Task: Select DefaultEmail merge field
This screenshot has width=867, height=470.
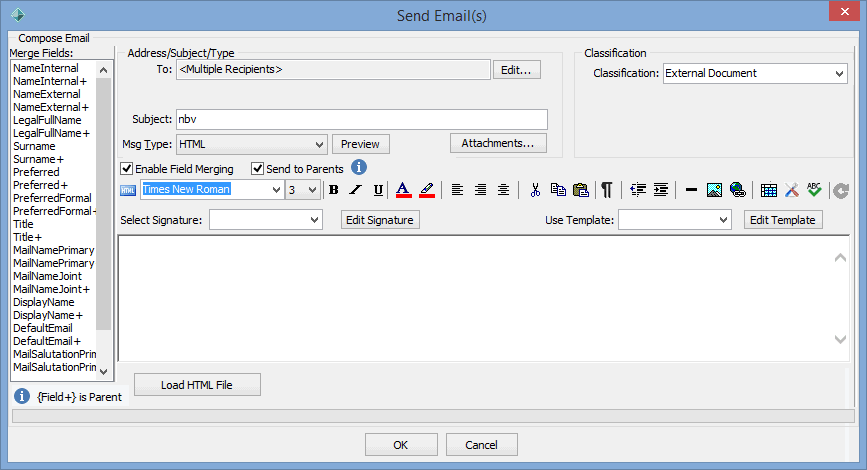Action: (x=43, y=328)
